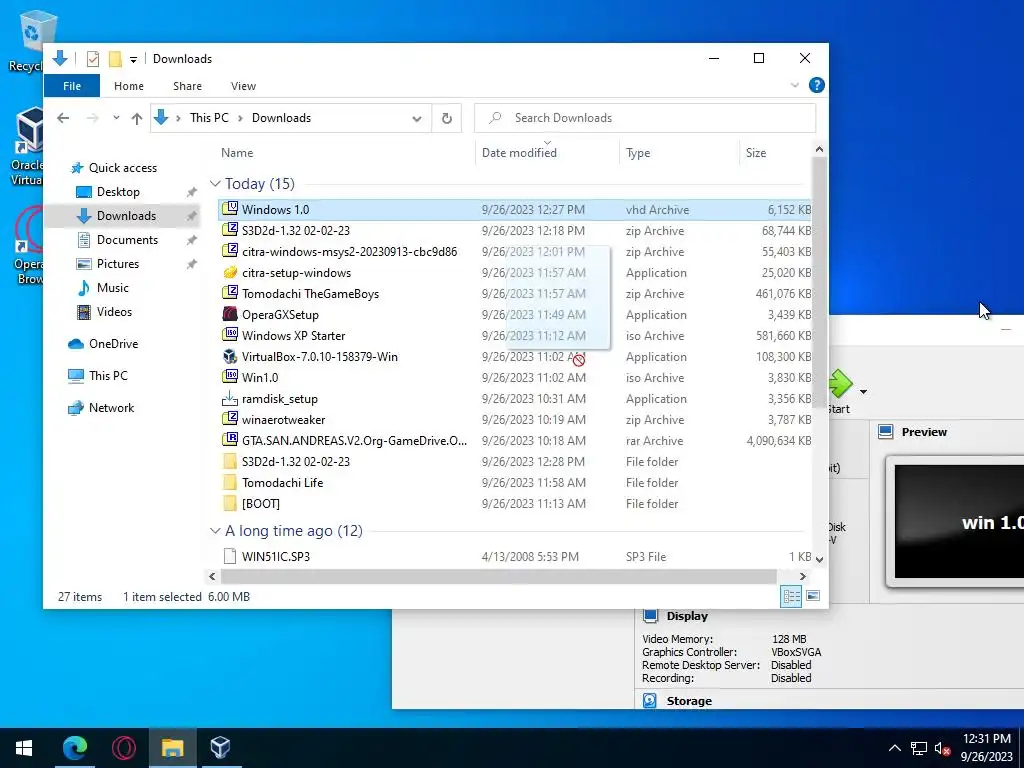Click the Display section header in VirtualBox
1024x768 pixels.
pos(686,616)
